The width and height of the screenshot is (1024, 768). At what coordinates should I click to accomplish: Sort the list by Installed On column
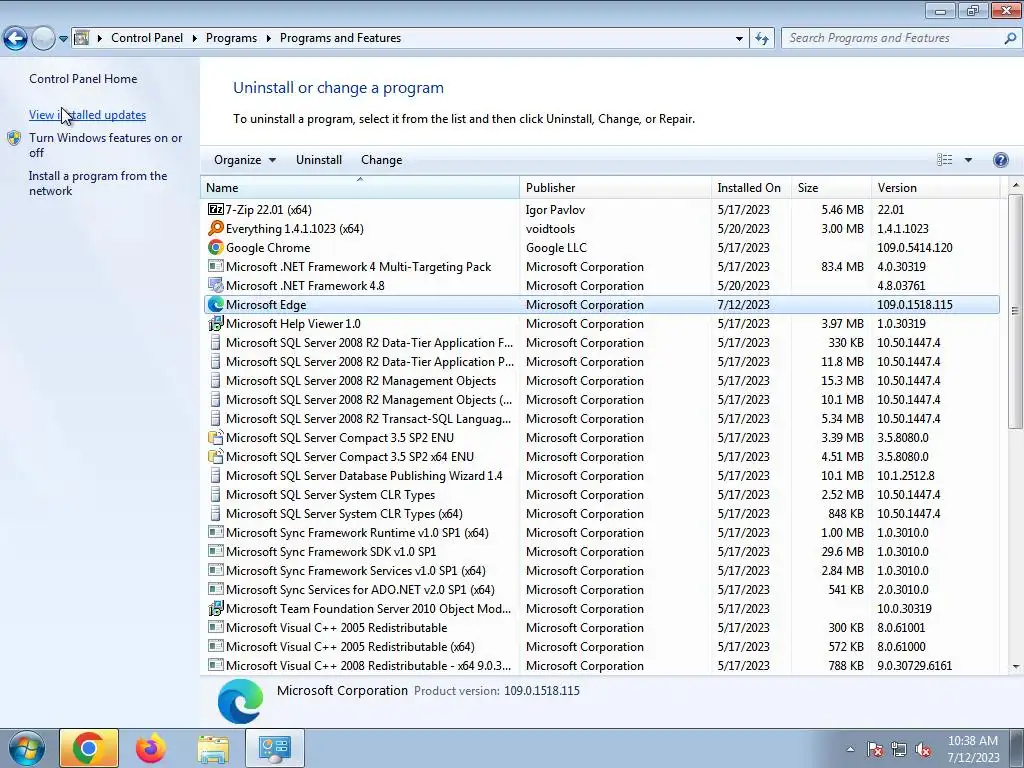coord(751,187)
